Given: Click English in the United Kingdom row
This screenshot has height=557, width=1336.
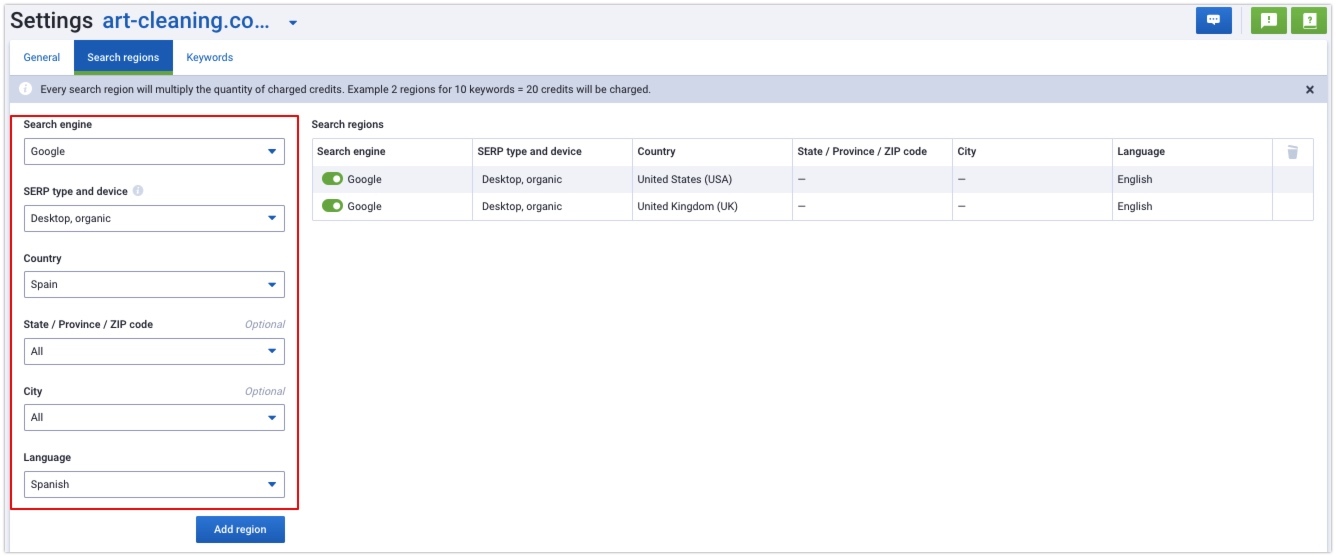Looking at the screenshot, I should [x=1135, y=206].
